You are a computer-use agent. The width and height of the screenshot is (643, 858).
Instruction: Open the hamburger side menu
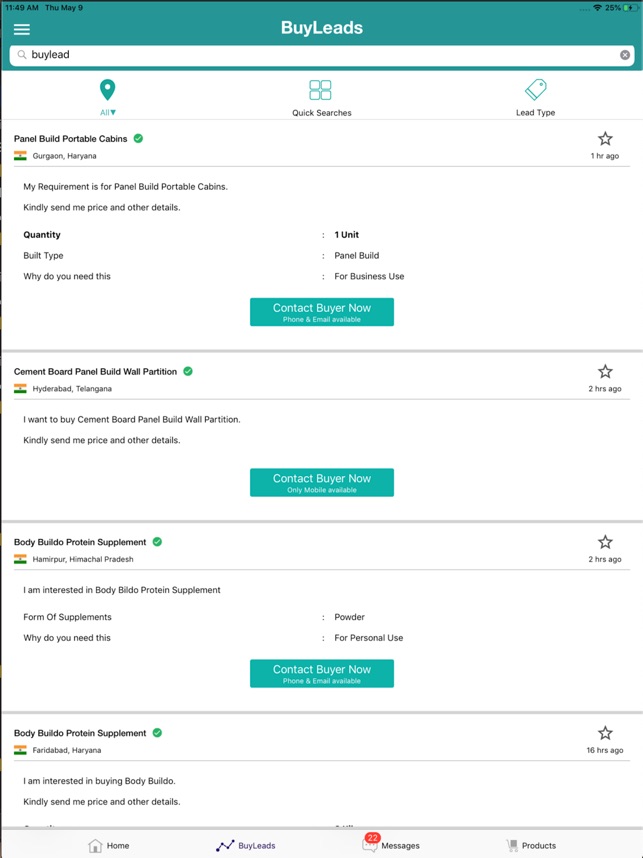point(21,29)
